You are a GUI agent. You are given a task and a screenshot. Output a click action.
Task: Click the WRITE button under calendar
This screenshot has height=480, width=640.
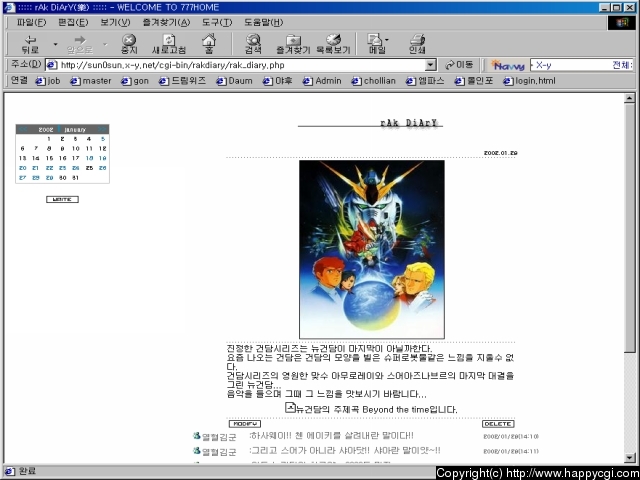pos(62,199)
